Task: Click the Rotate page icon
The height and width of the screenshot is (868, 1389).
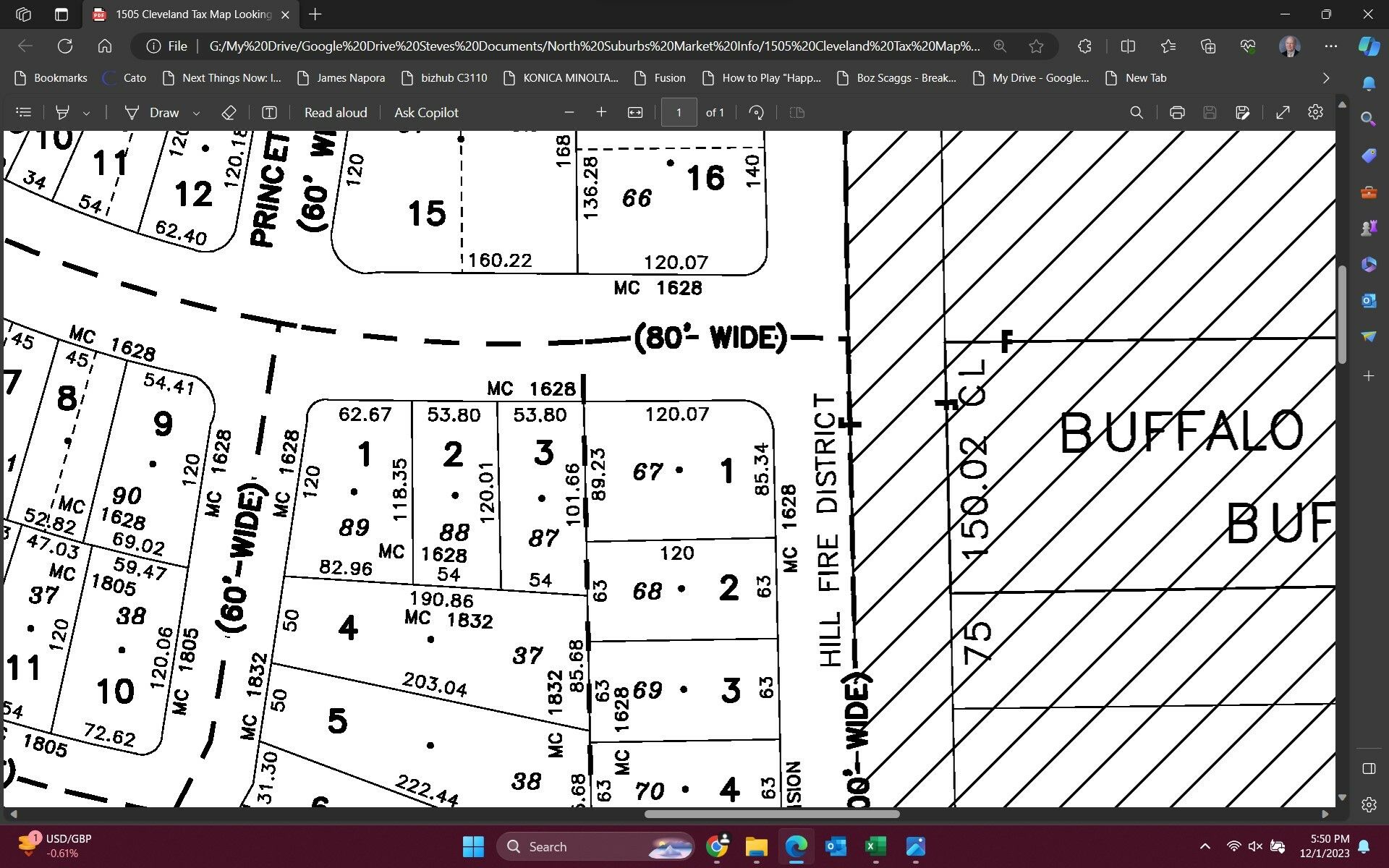Action: pos(756,112)
